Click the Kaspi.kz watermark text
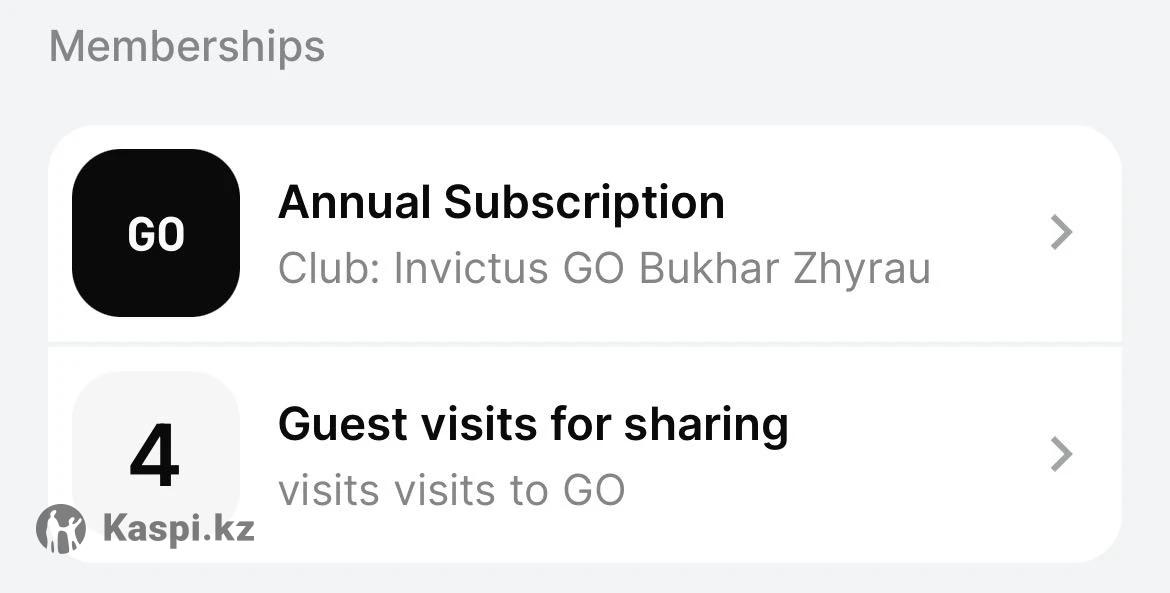The width and height of the screenshot is (1170, 593). tap(178, 528)
